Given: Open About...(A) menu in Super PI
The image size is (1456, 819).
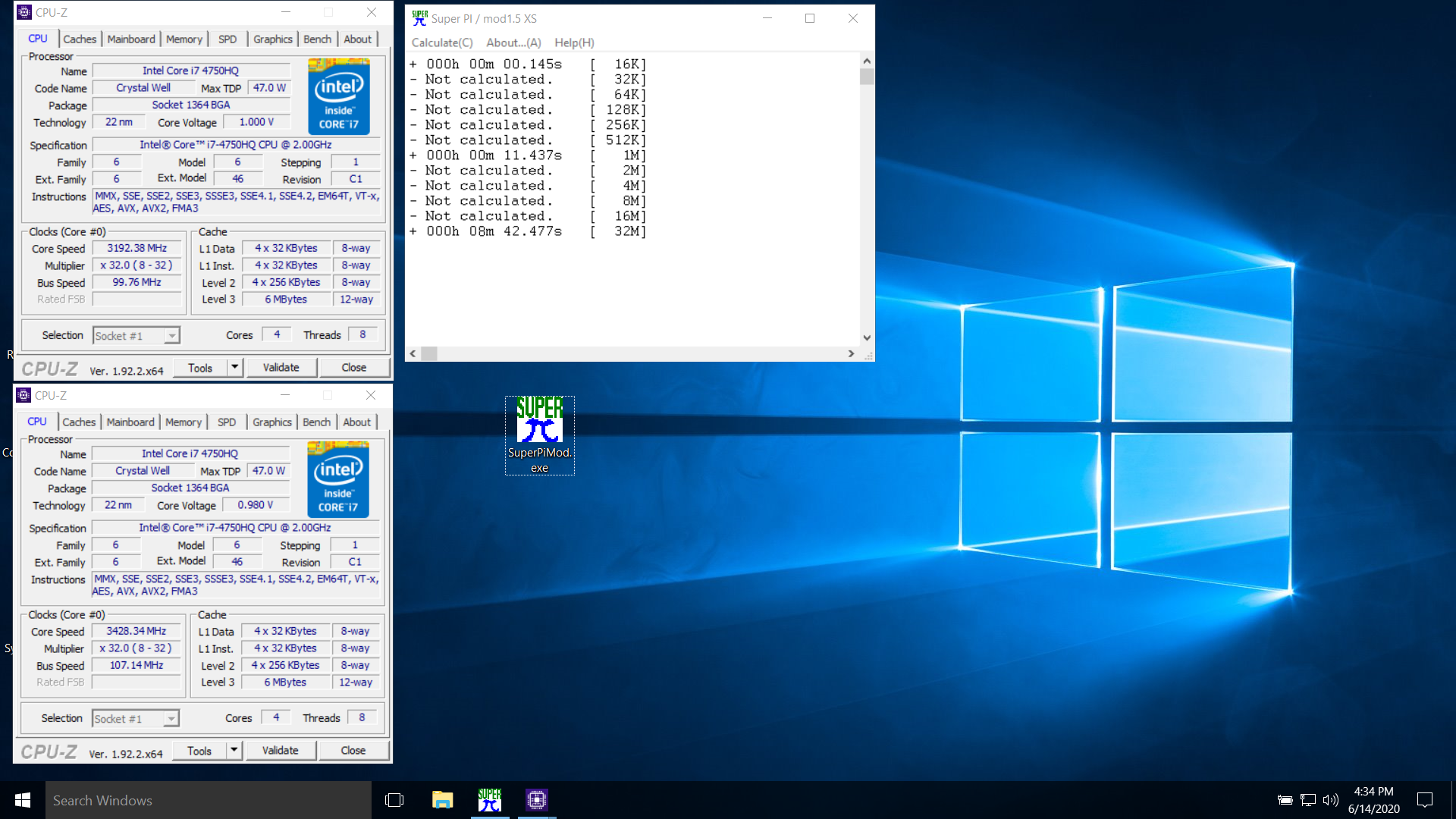Looking at the screenshot, I should 513,42.
